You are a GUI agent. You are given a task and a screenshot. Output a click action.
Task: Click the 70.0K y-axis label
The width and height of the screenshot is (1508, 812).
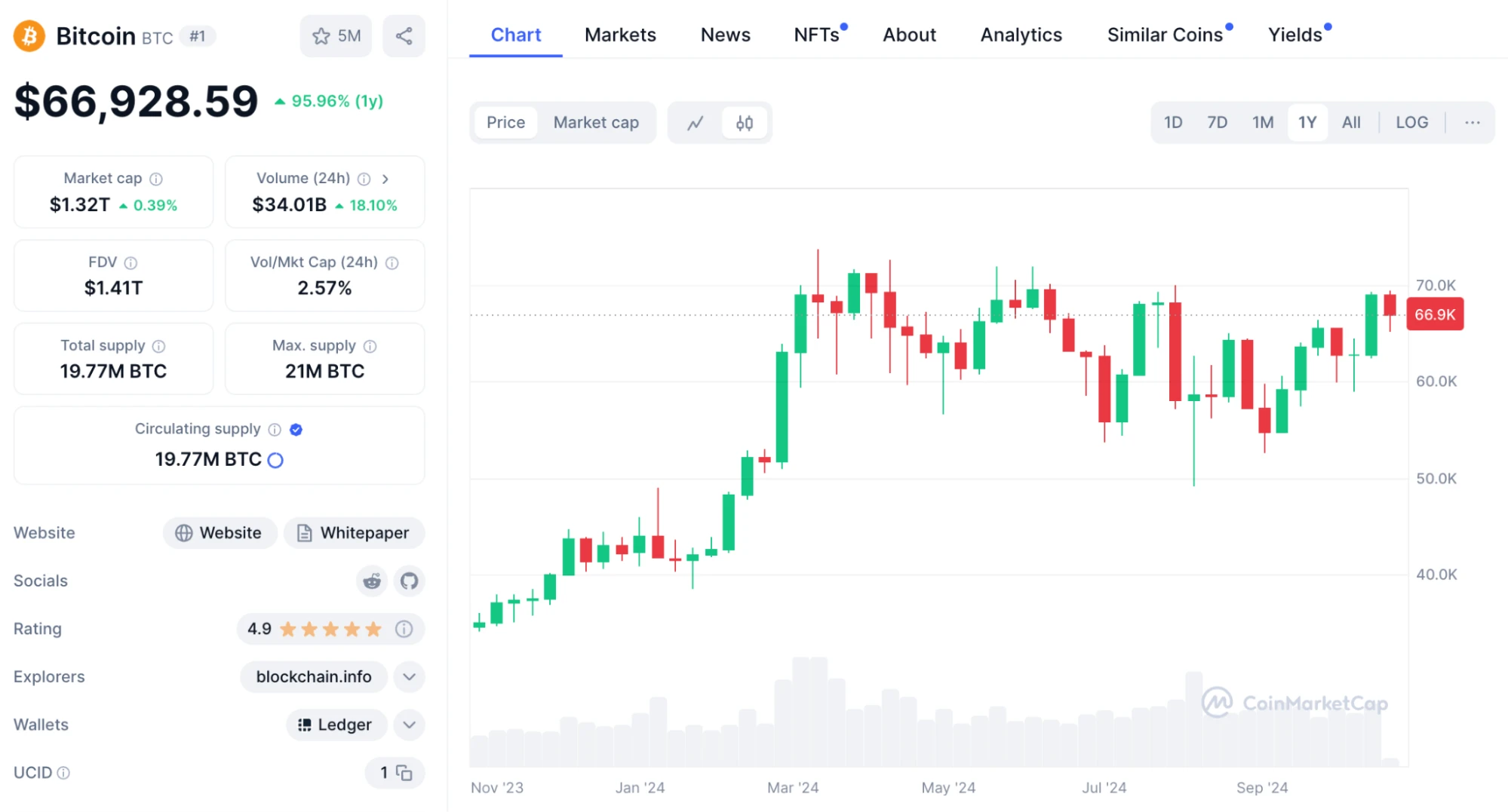click(x=1436, y=286)
